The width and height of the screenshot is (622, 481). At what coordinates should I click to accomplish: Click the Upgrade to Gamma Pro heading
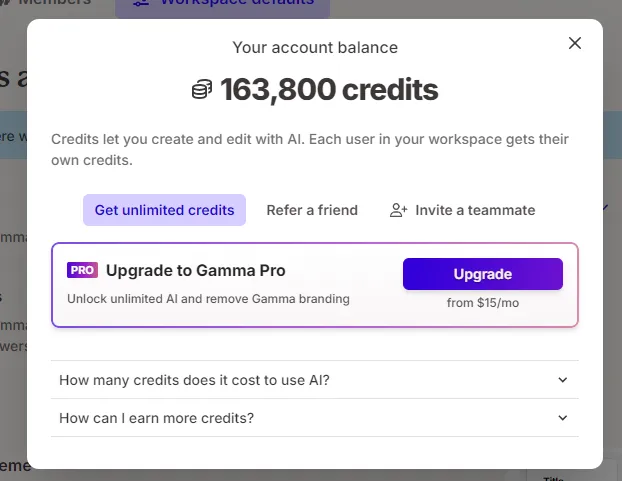click(x=196, y=270)
